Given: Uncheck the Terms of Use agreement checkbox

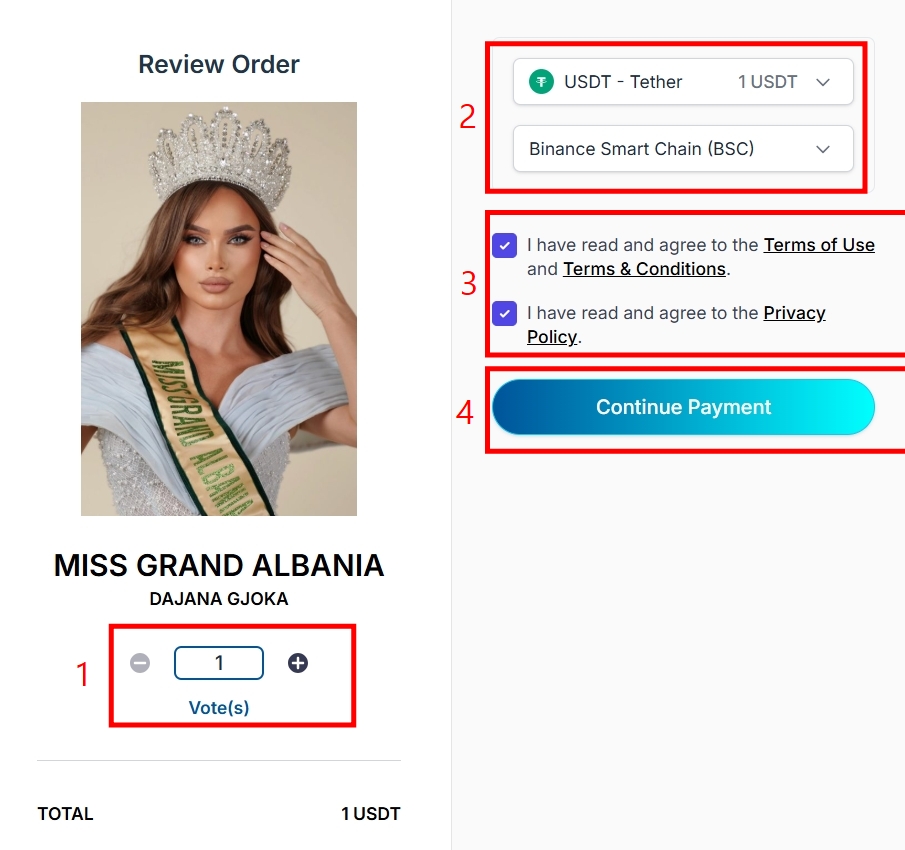Looking at the screenshot, I should coord(505,245).
